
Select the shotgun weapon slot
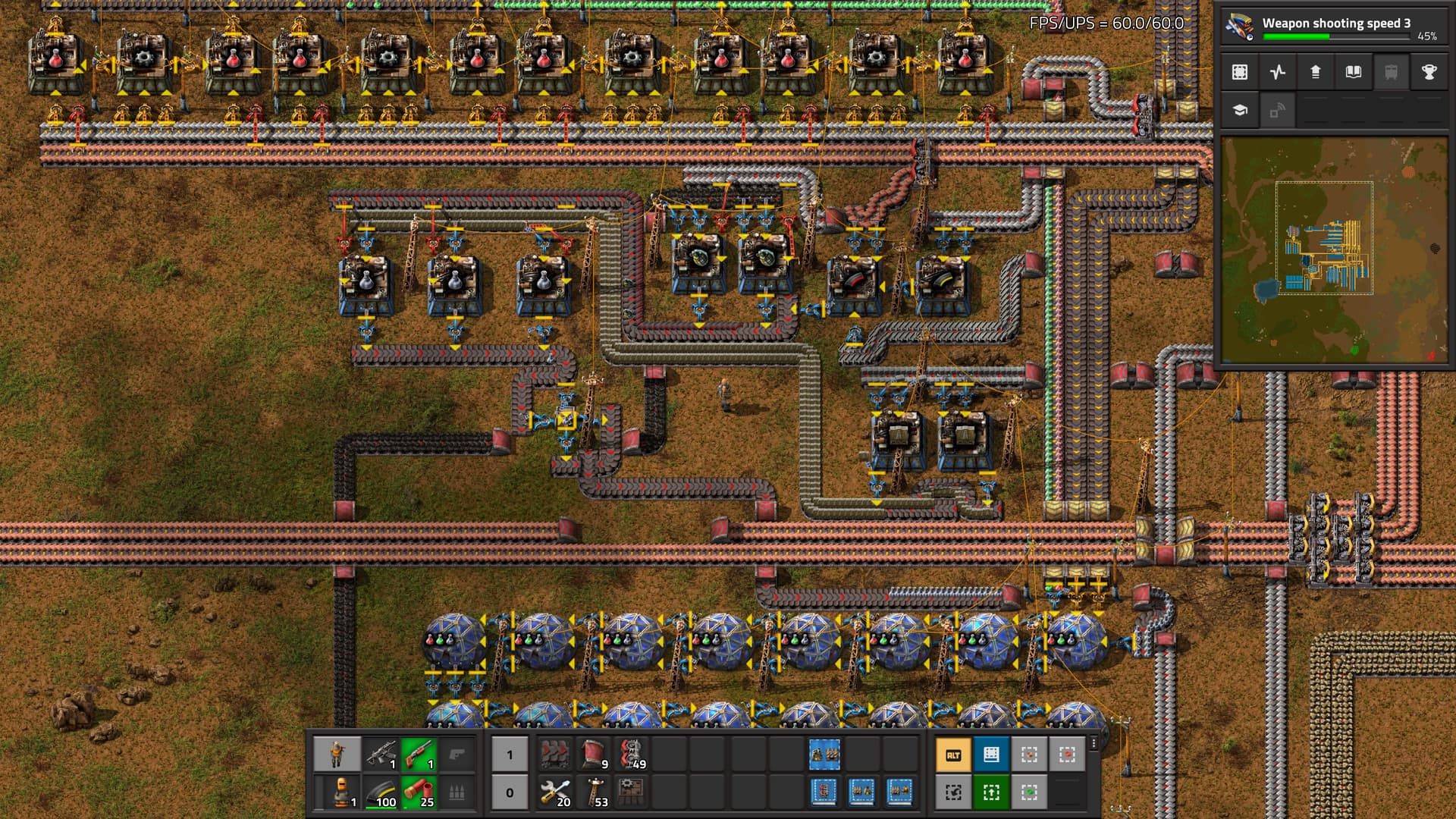click(x=419, y=755)
